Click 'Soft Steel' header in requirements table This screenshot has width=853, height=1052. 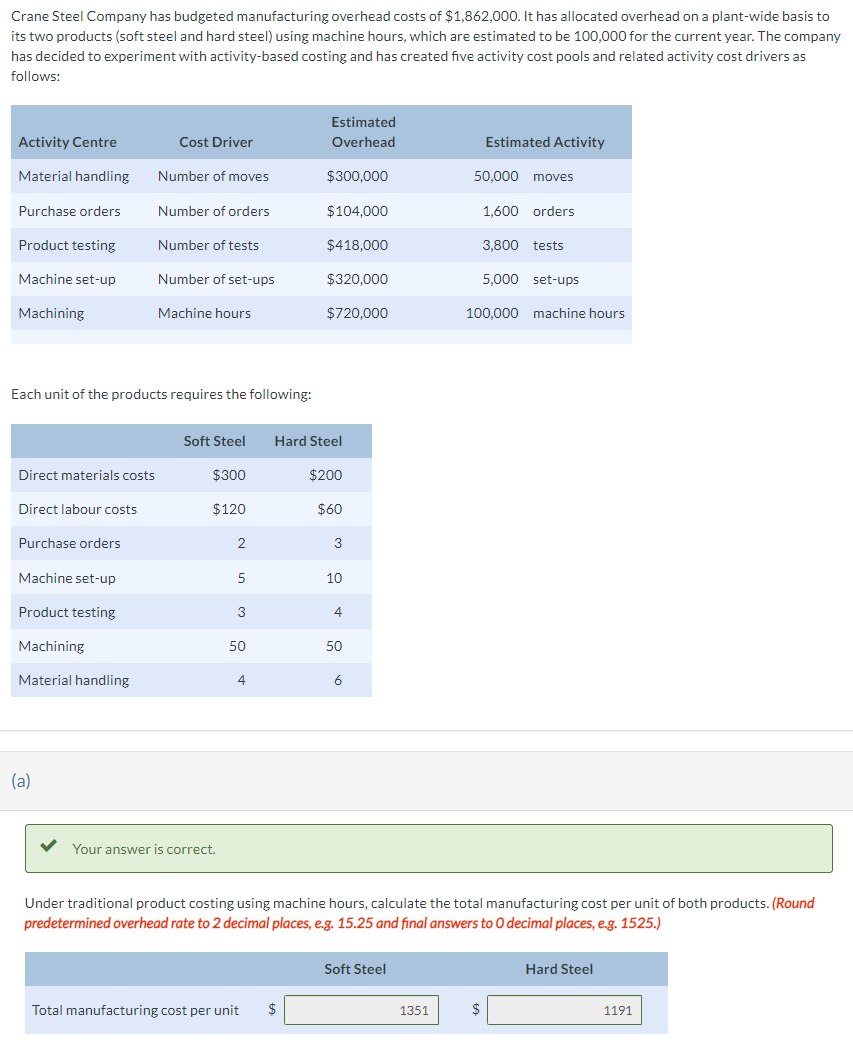click(215, 441)
